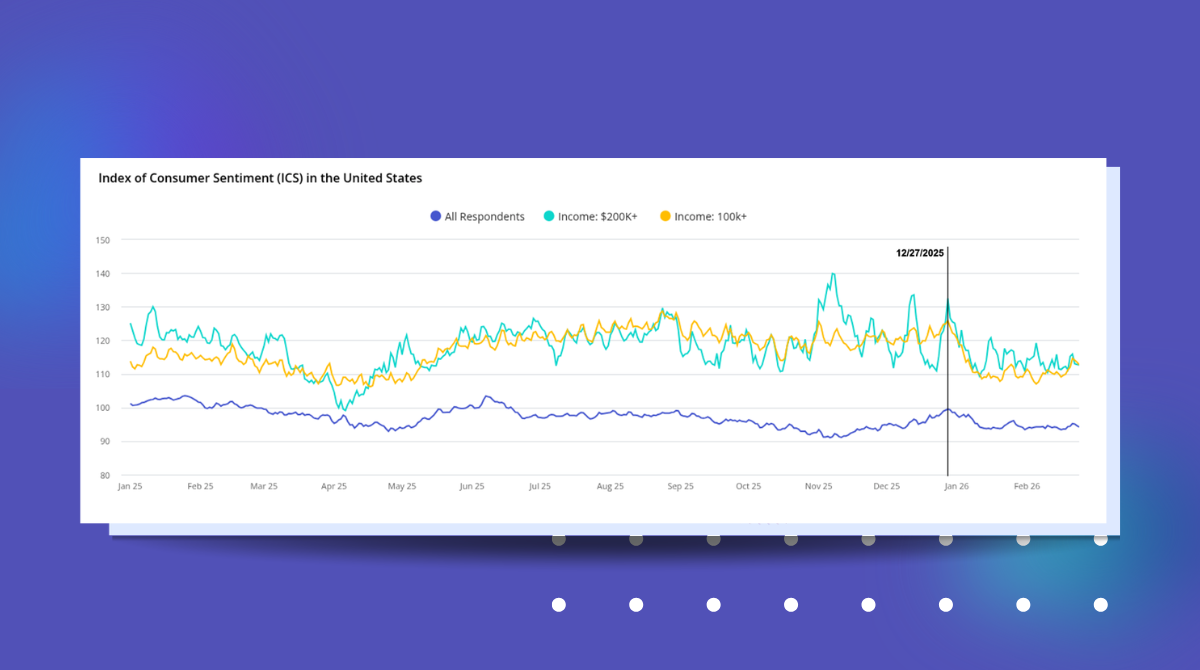Image resolution: width=1200 pixels, height=670 pixels.
Task: Toggle the 'All Respondents' series label
Action: point(484,217)
